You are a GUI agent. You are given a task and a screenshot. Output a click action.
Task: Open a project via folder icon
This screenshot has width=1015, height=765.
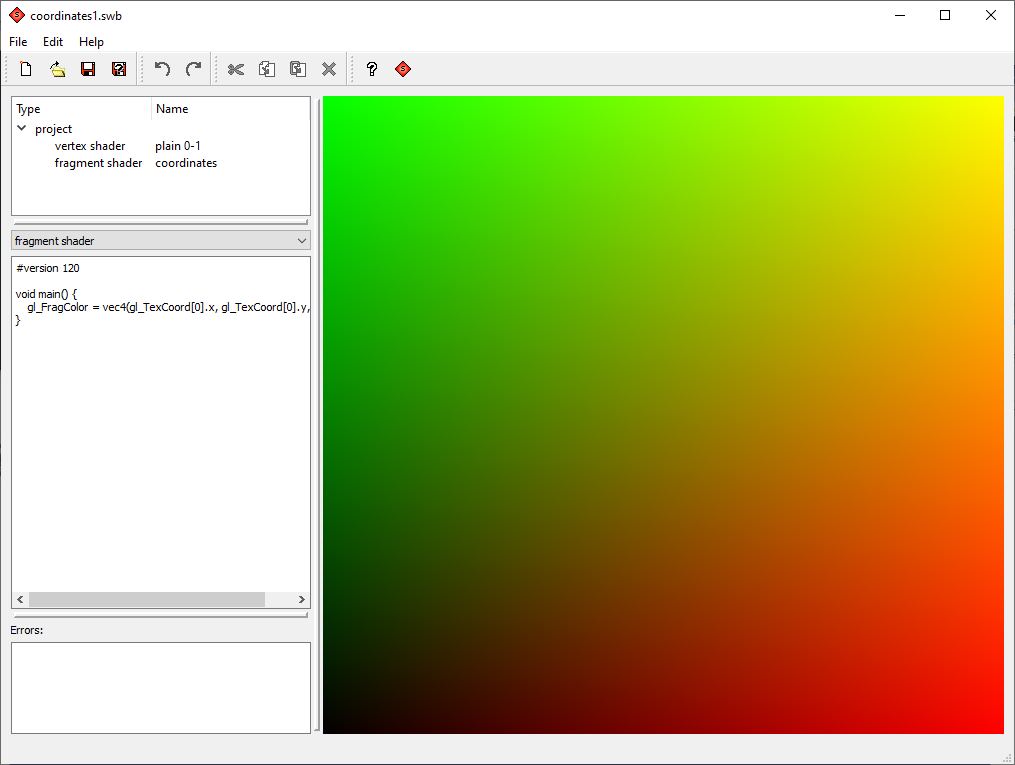[x=58, y=69]
